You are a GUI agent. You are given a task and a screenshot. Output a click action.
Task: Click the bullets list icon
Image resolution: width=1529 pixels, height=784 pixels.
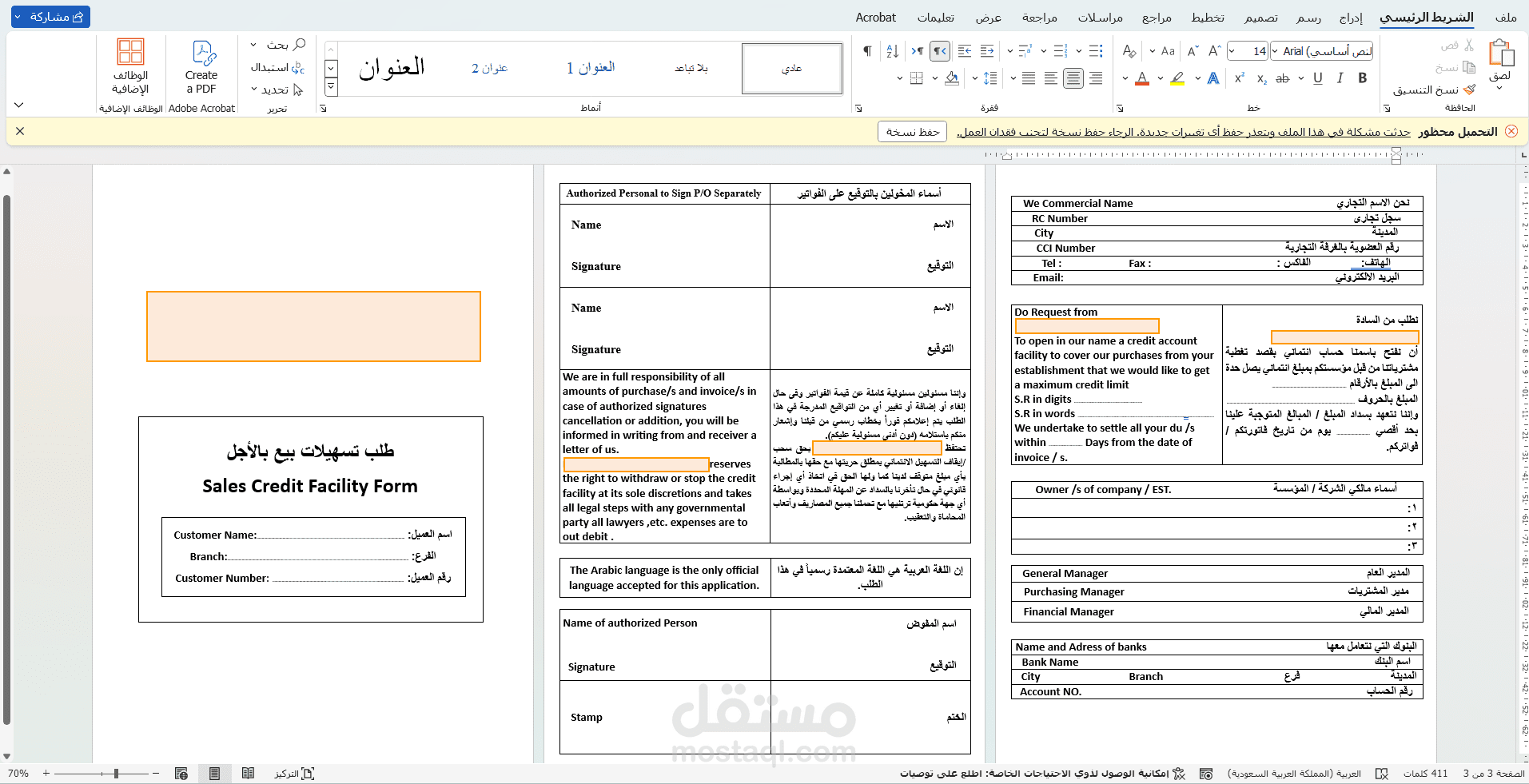(x=1096, y=51)
